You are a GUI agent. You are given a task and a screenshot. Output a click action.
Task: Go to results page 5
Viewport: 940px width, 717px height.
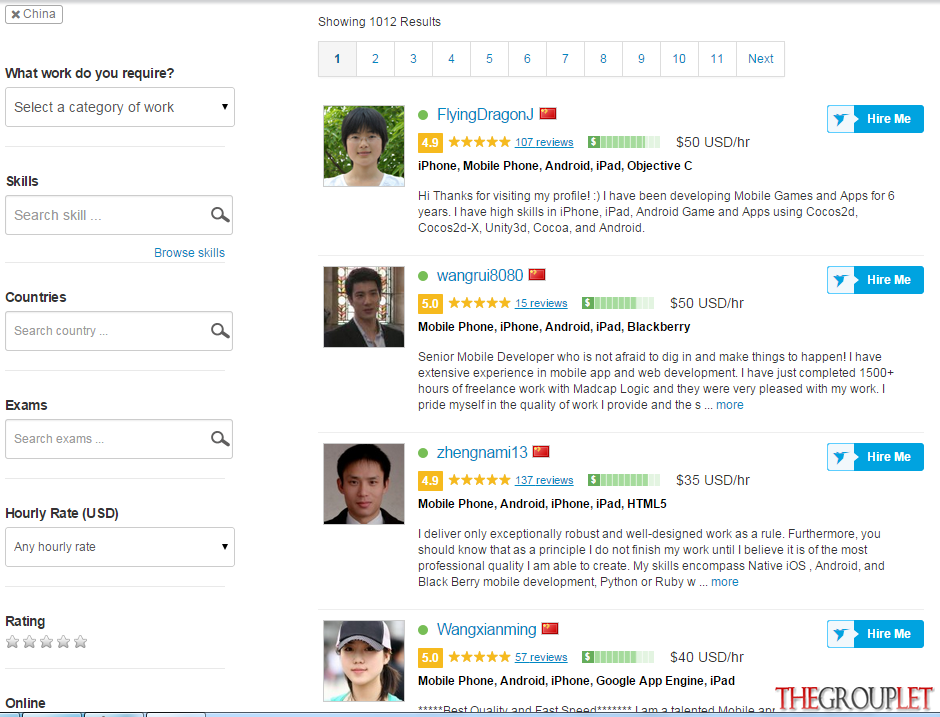[x=489, y=59]
